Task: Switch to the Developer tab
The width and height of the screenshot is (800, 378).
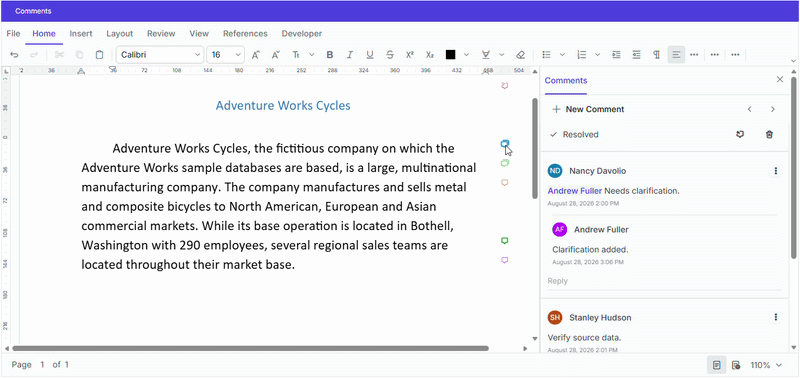Action: click(302, 34)
